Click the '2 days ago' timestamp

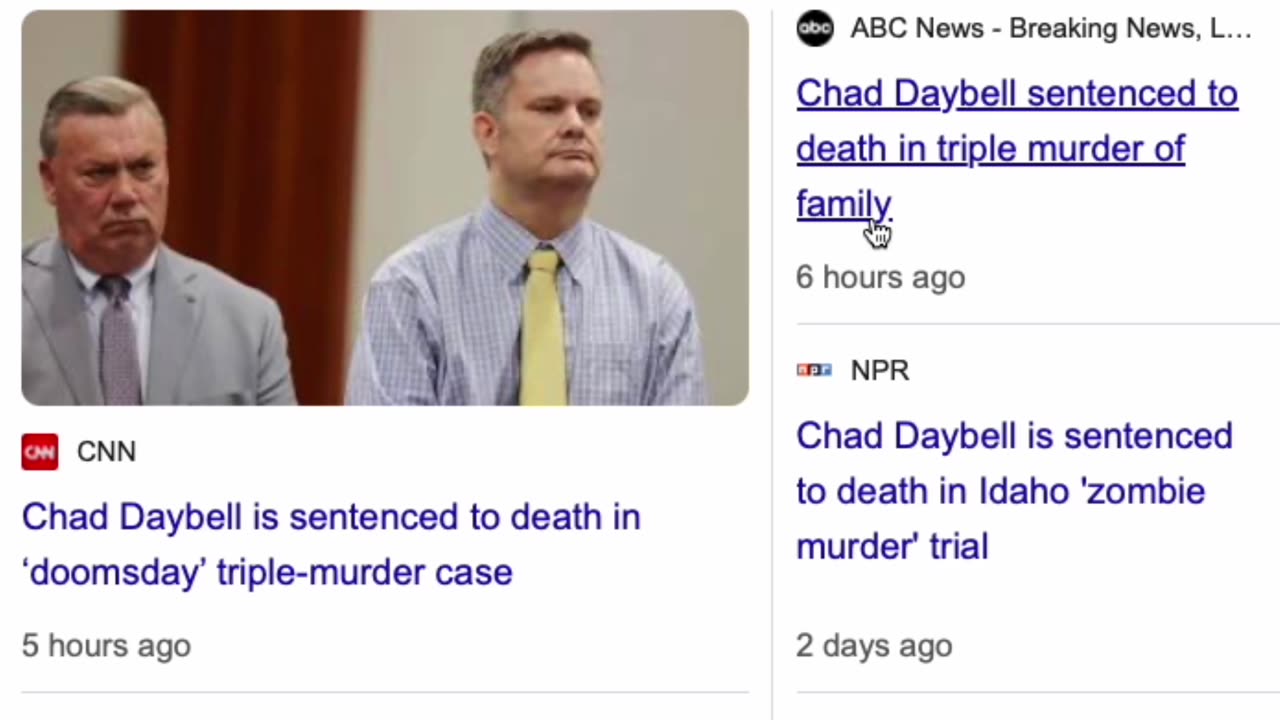[873, 646]
